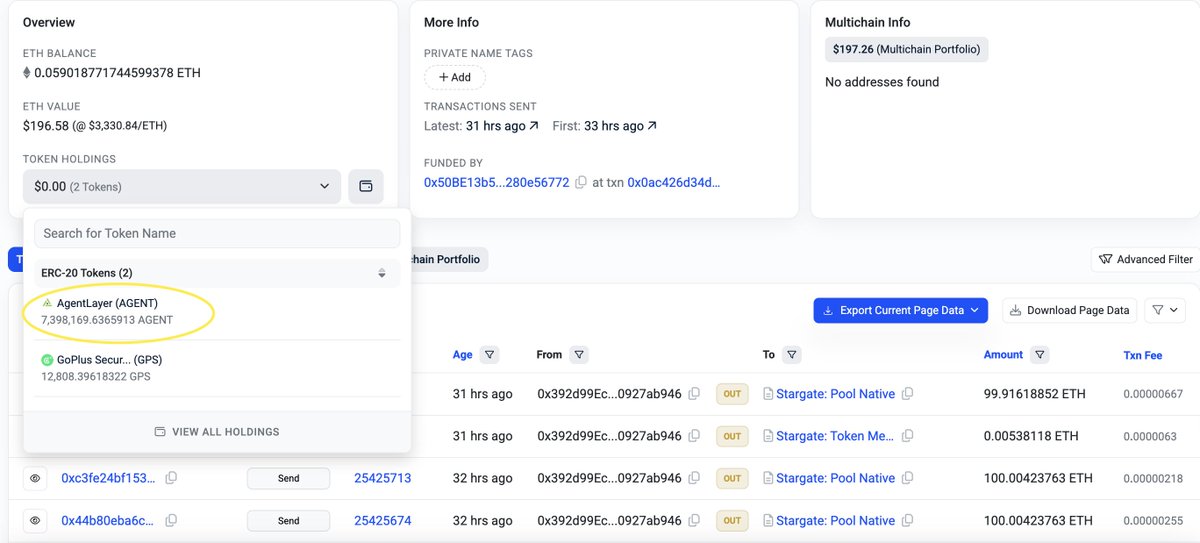Open latest transaction arrow (31 hrs ago)
1200x543 pixels.
[534, 126]
